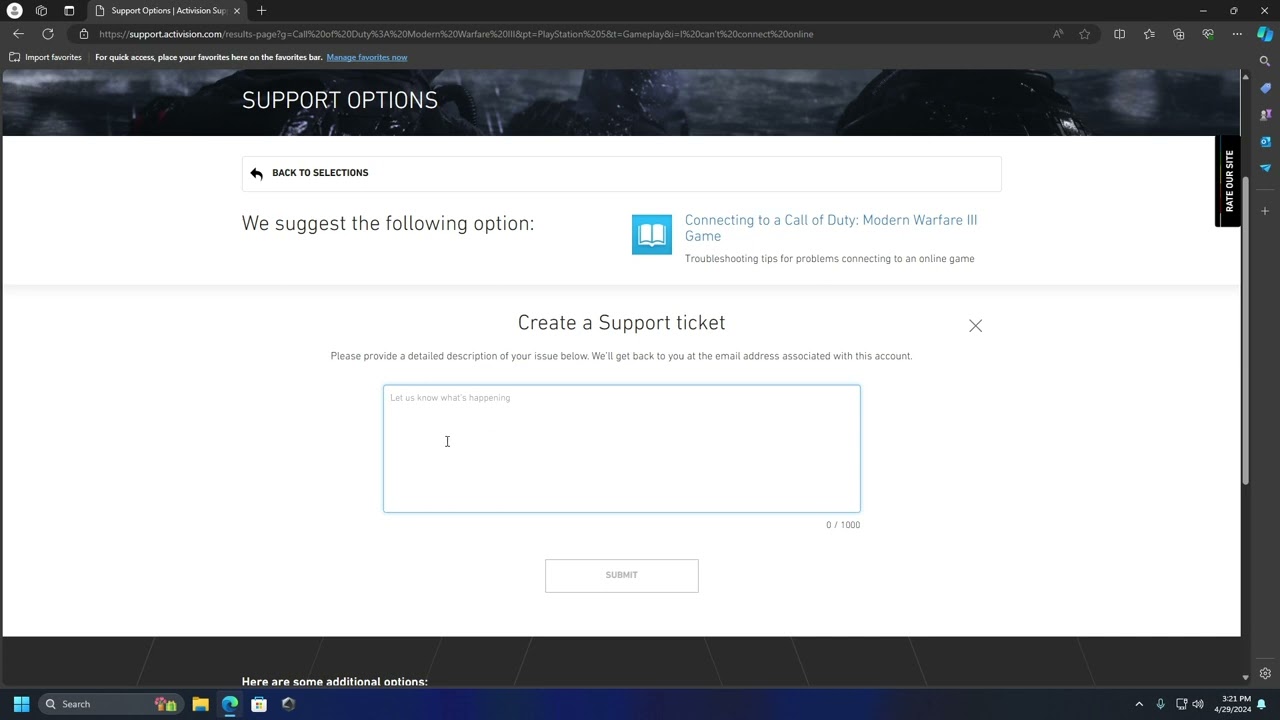Open Microsoft Store from taskbar
The height and width of the screenshot is (720, 1280).
click(259, 704)
